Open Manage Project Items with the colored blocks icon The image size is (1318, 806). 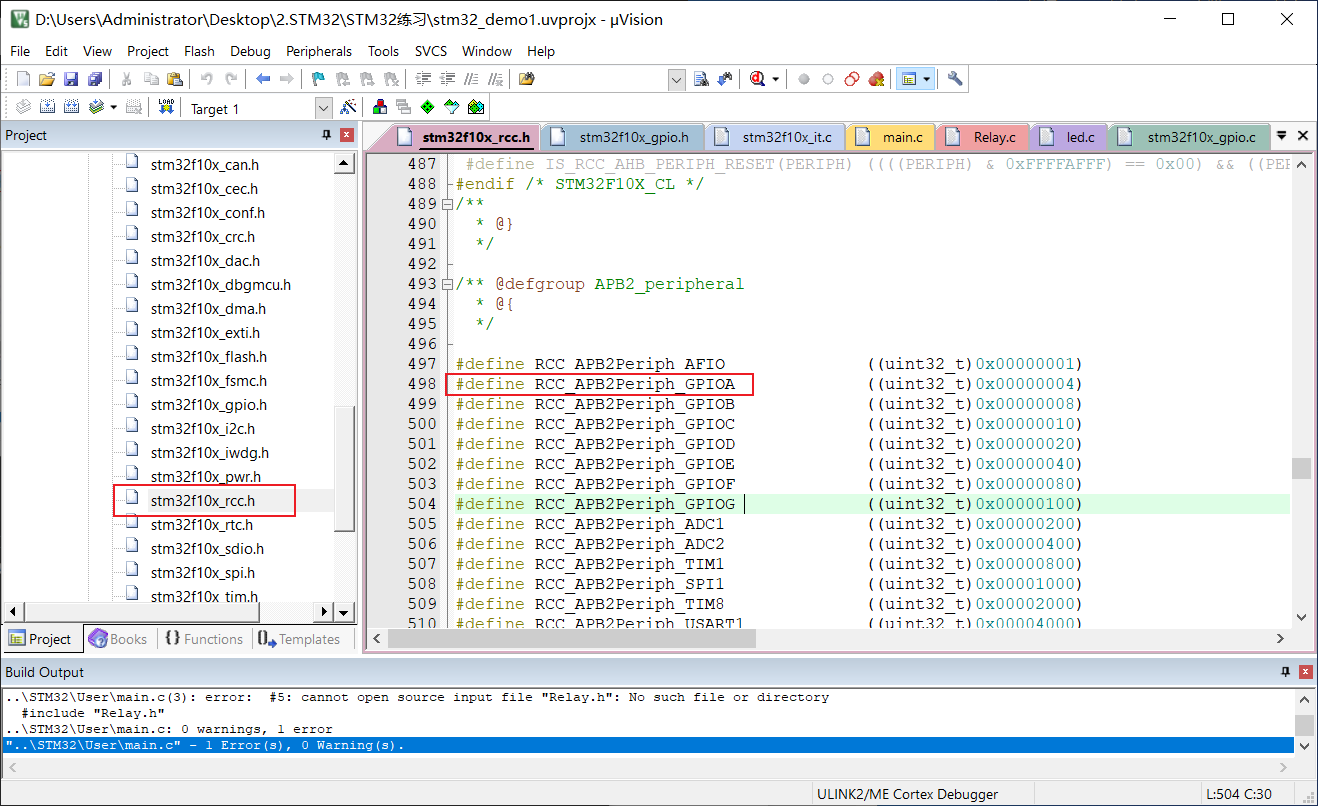tap(380, 107)
